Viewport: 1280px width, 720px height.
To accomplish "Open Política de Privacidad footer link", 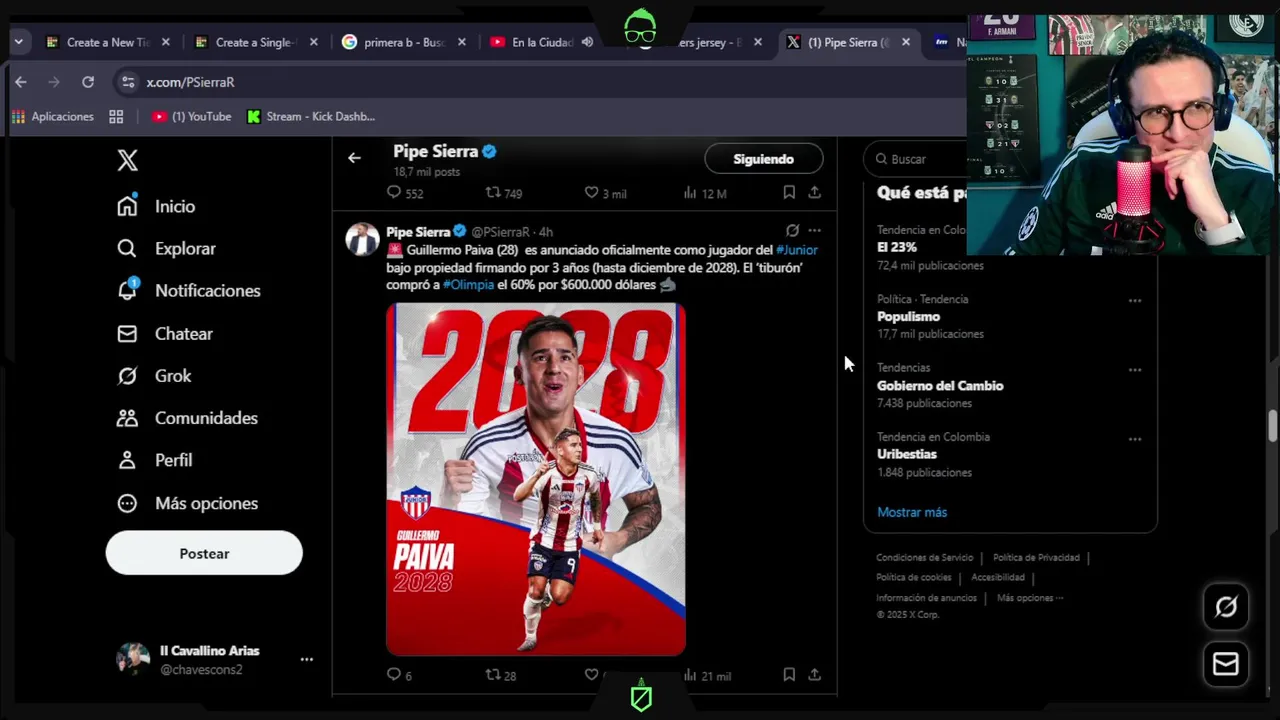I will click(1036, 558).
